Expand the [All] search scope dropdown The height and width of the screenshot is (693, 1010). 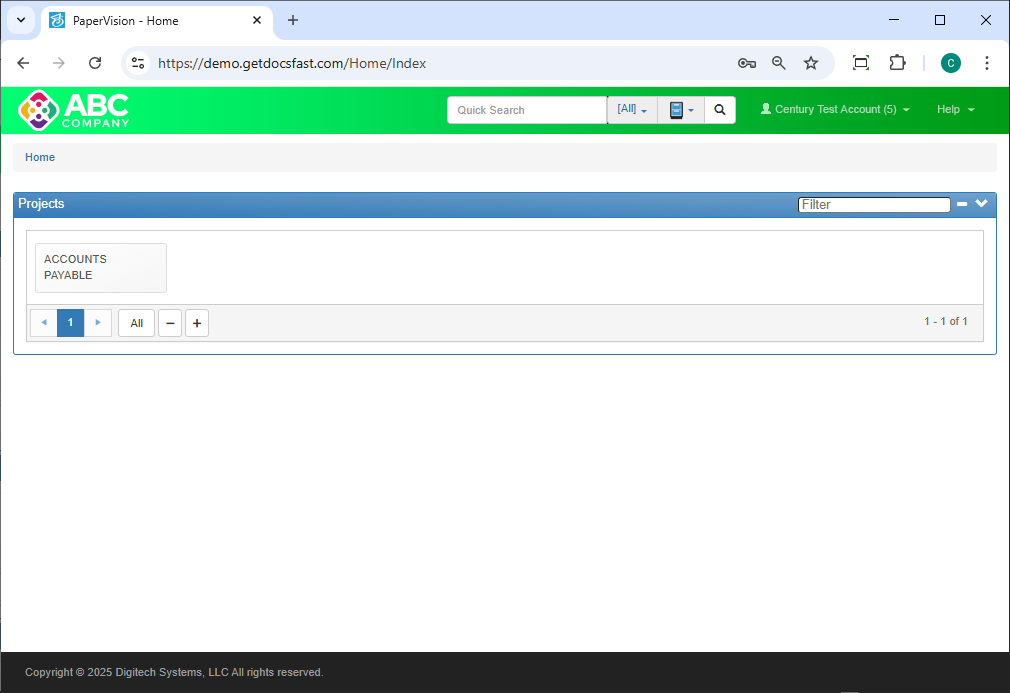coord(632,110)
